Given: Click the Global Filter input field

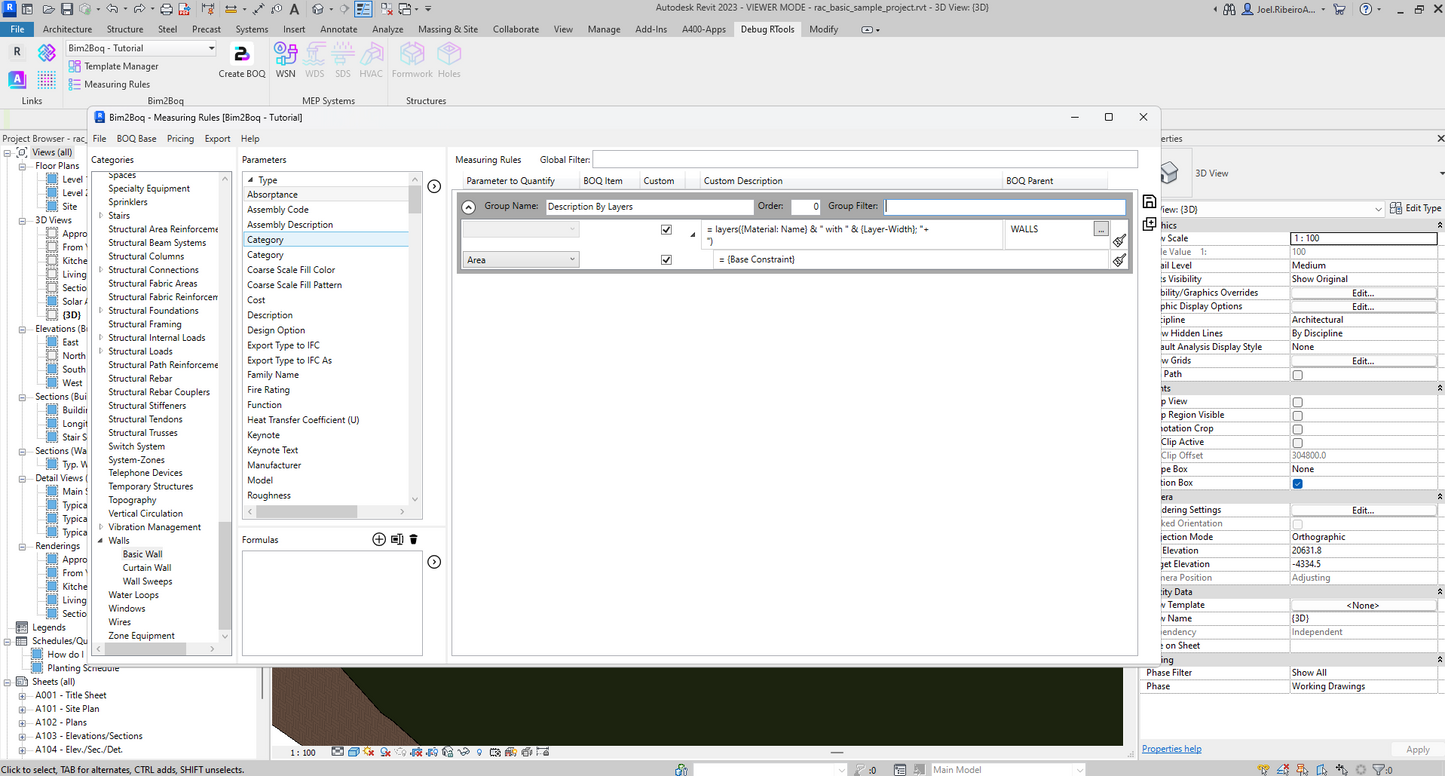Looking at the screenshot, I should (x=865, y=159).
